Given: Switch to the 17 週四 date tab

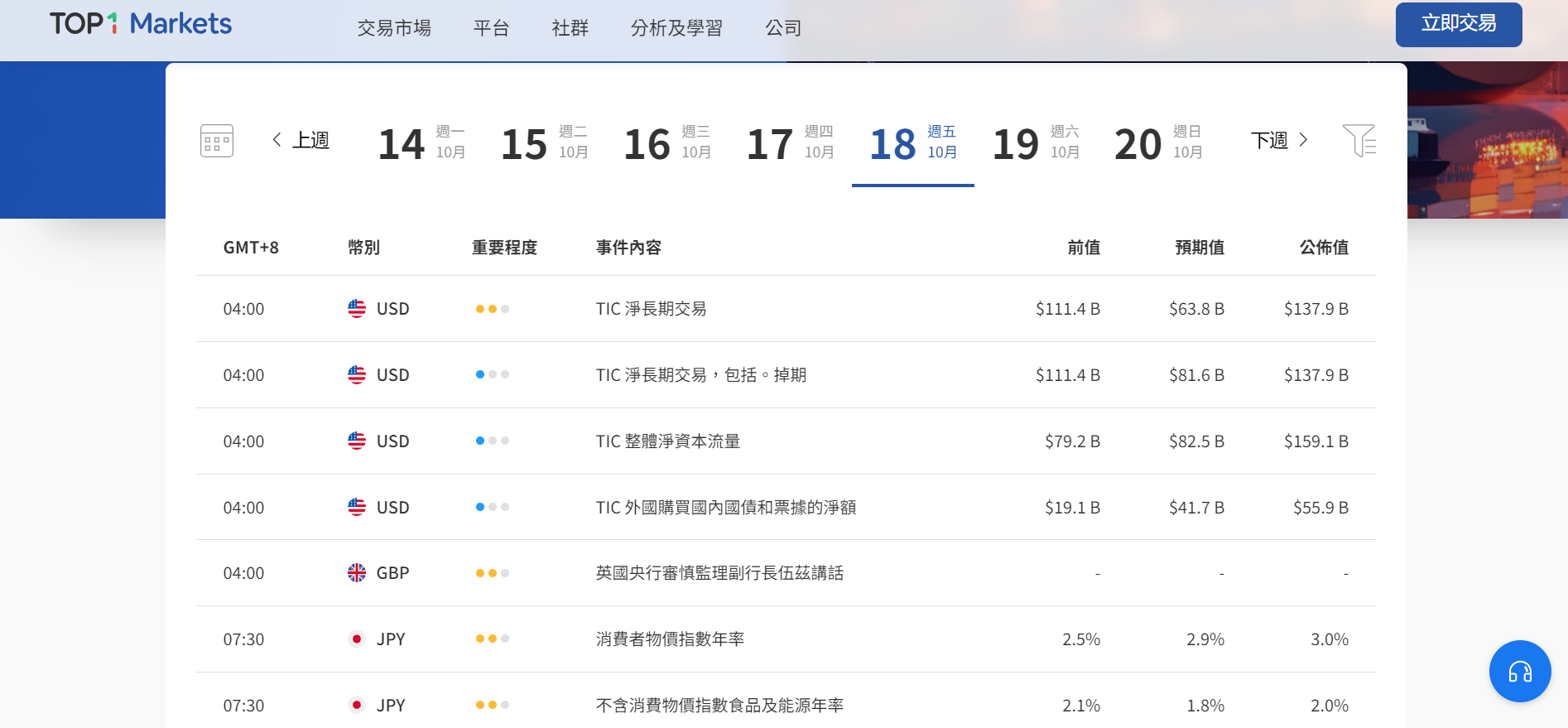Looking at the screenshot, I should coord(790,143).
